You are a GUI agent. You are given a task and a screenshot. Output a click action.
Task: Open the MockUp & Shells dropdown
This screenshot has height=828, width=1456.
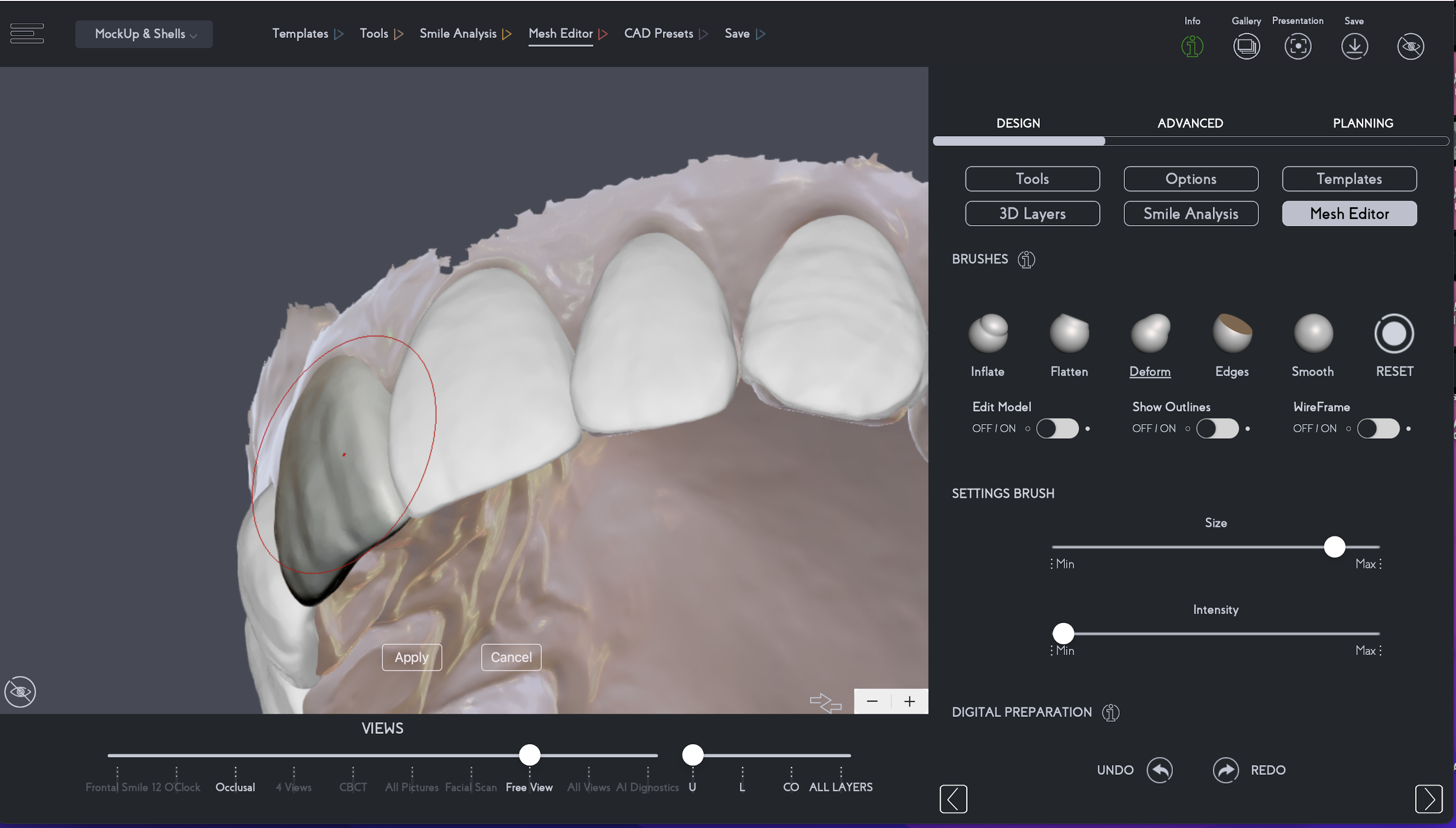[144, 34]
